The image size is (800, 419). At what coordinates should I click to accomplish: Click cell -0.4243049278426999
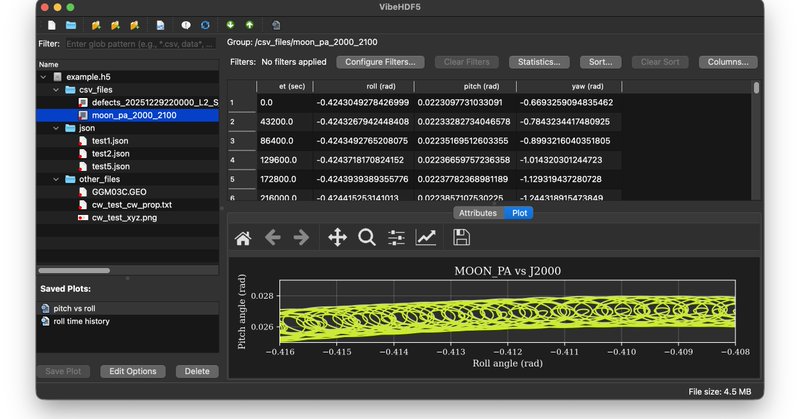click(x=363, y=103)
